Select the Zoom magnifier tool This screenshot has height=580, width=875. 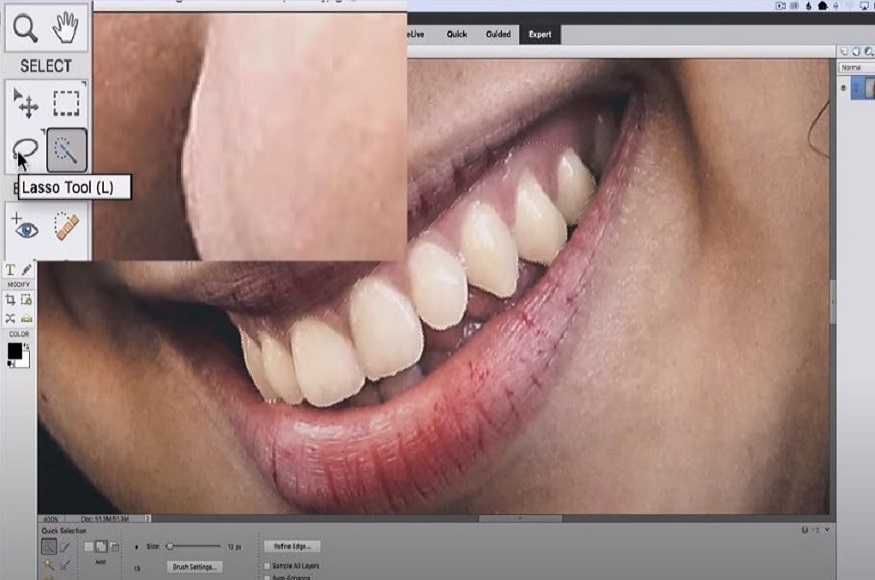click(25, 28)
